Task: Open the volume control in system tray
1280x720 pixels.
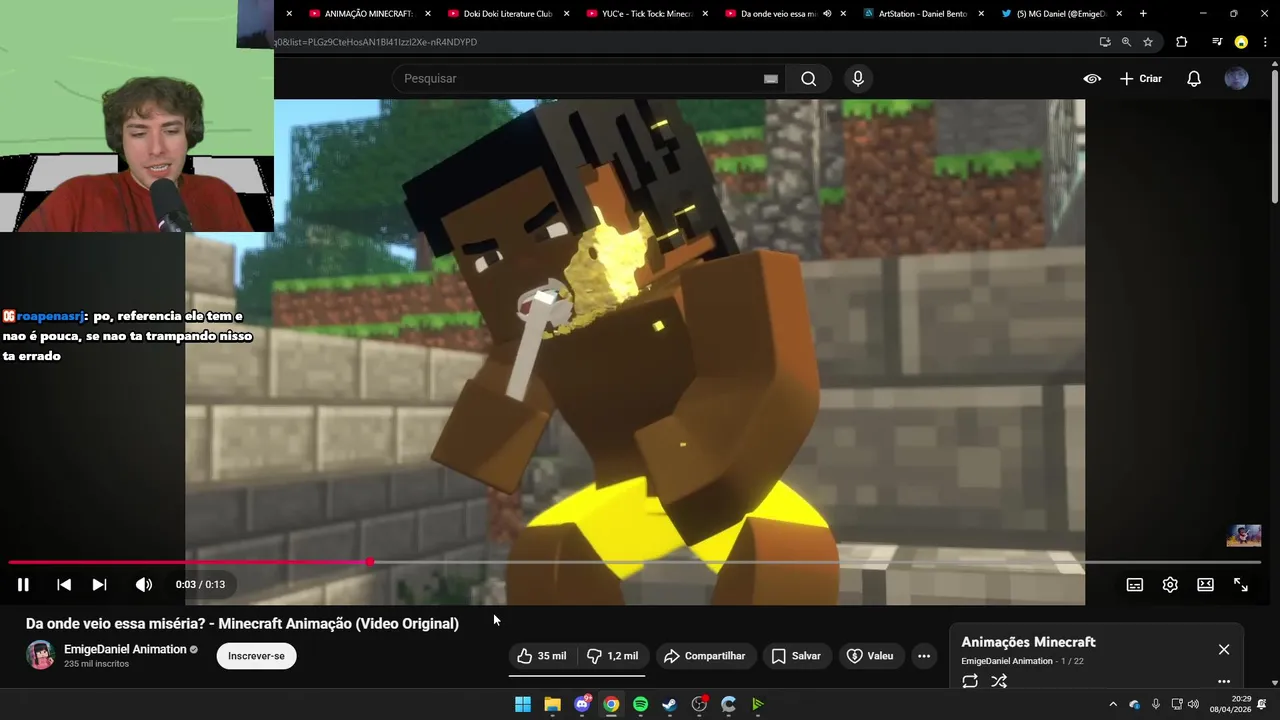Action: (x=1193, y=705)
